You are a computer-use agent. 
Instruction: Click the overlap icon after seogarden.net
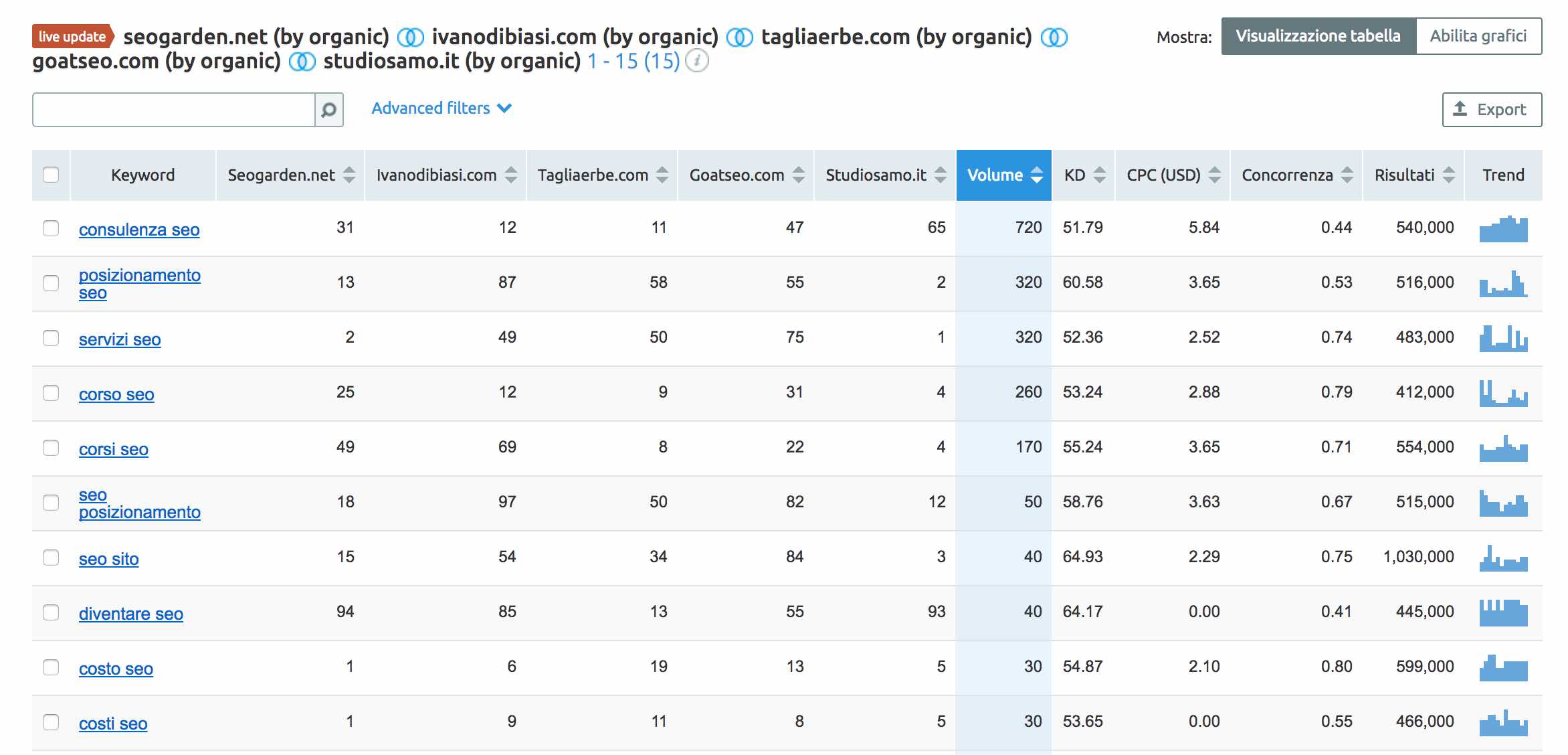[410, 37]
